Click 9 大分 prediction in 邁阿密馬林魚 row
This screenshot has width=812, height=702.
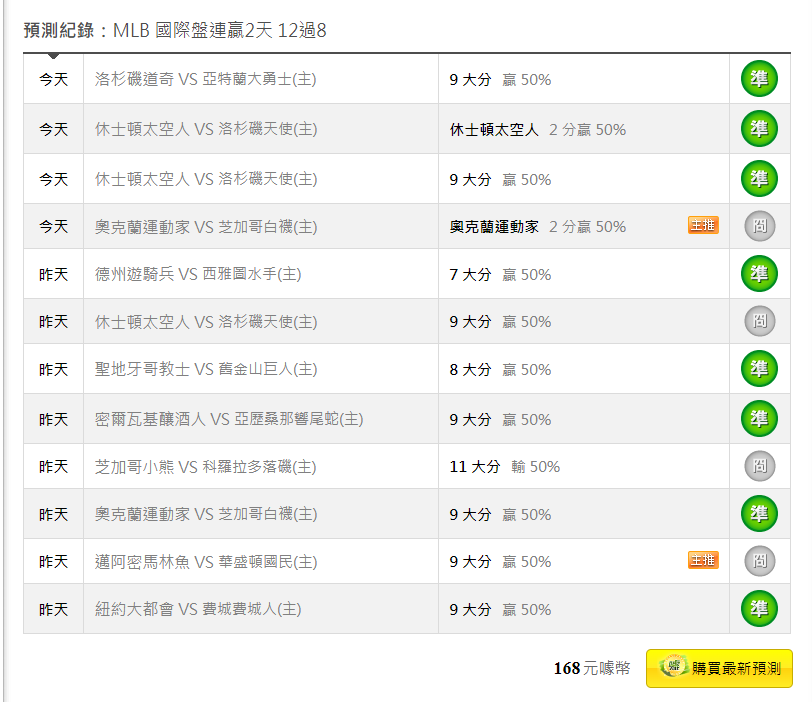[500, 562]
